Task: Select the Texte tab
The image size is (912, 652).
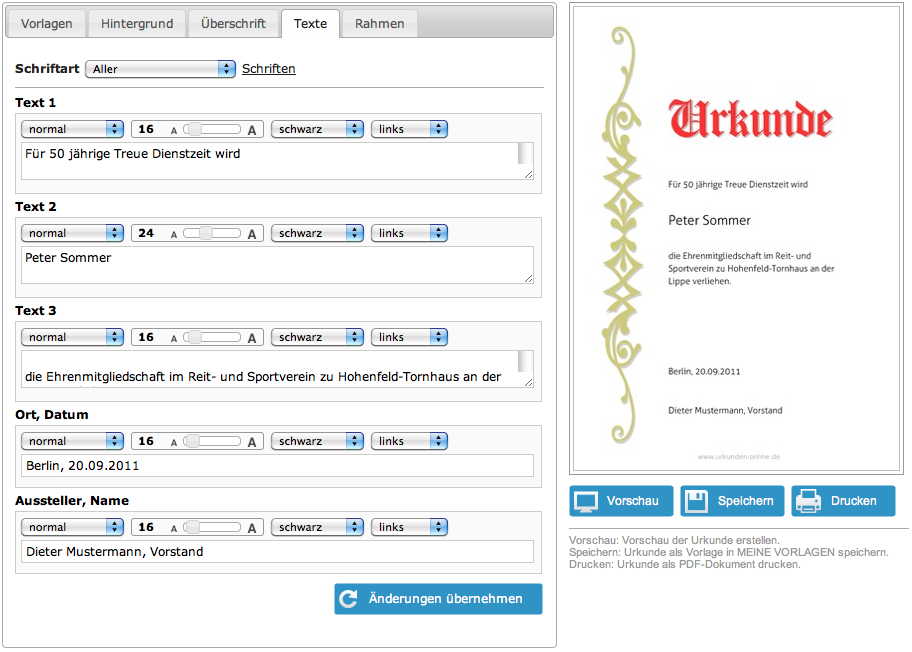Action: tap(310, 24)
